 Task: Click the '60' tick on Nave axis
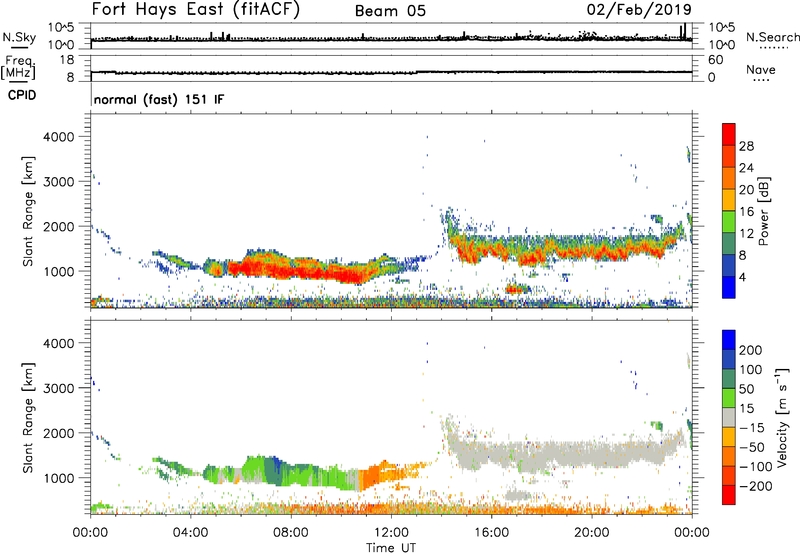tap(715, 60)
